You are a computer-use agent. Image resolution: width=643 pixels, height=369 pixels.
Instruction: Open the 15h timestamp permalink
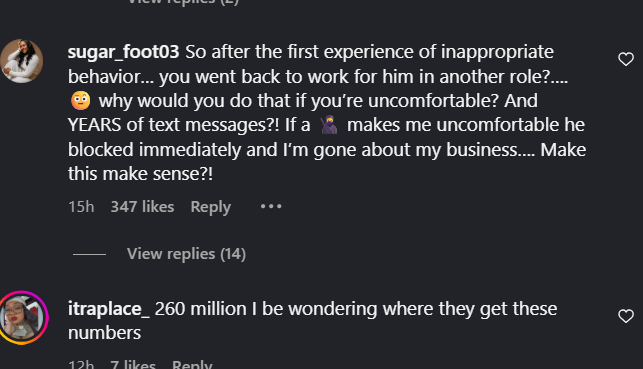coord(81,207)
